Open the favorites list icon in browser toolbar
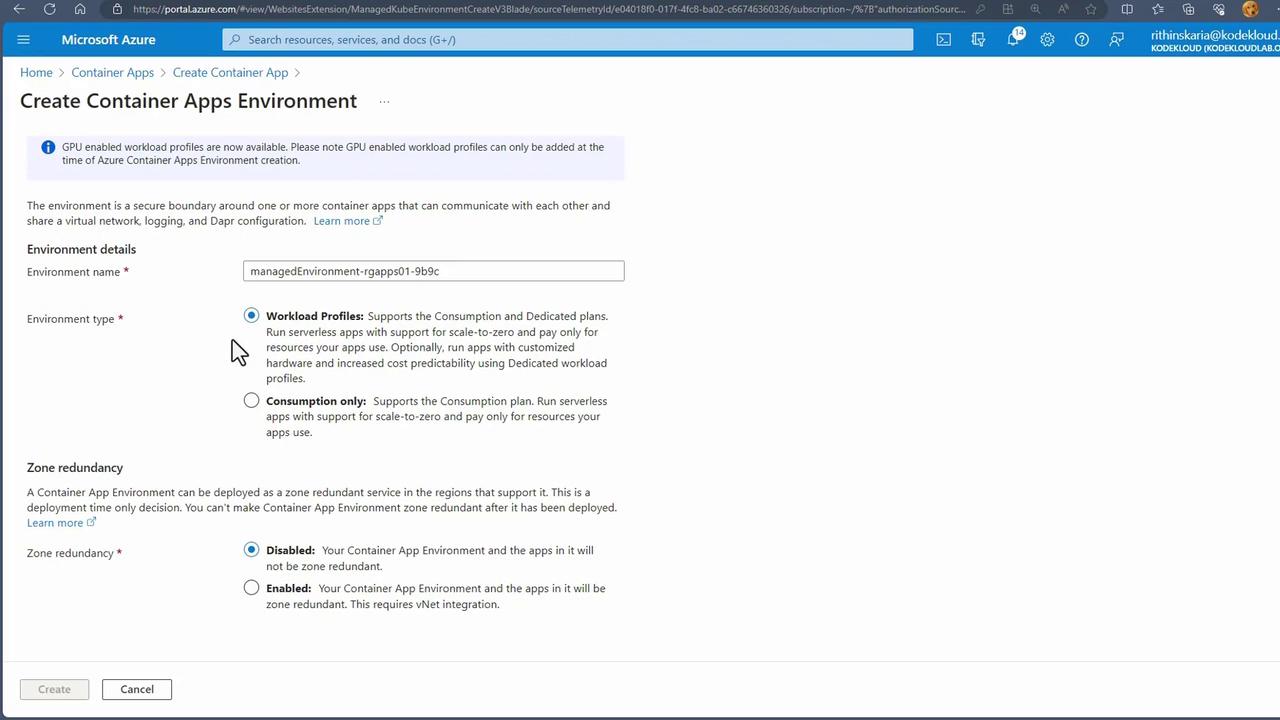The image size is (1280, 720). click(x=1158, y=9)
